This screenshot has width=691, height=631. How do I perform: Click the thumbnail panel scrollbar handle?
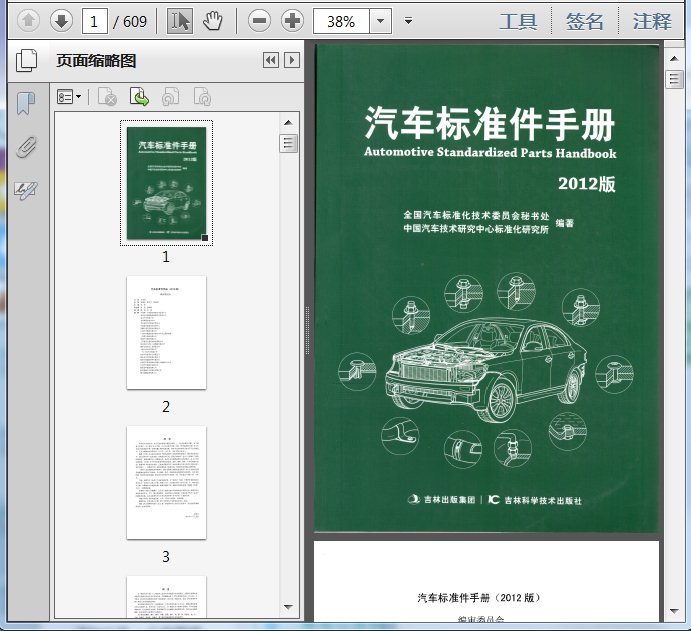pyautogui.click(x=289, y=143)
